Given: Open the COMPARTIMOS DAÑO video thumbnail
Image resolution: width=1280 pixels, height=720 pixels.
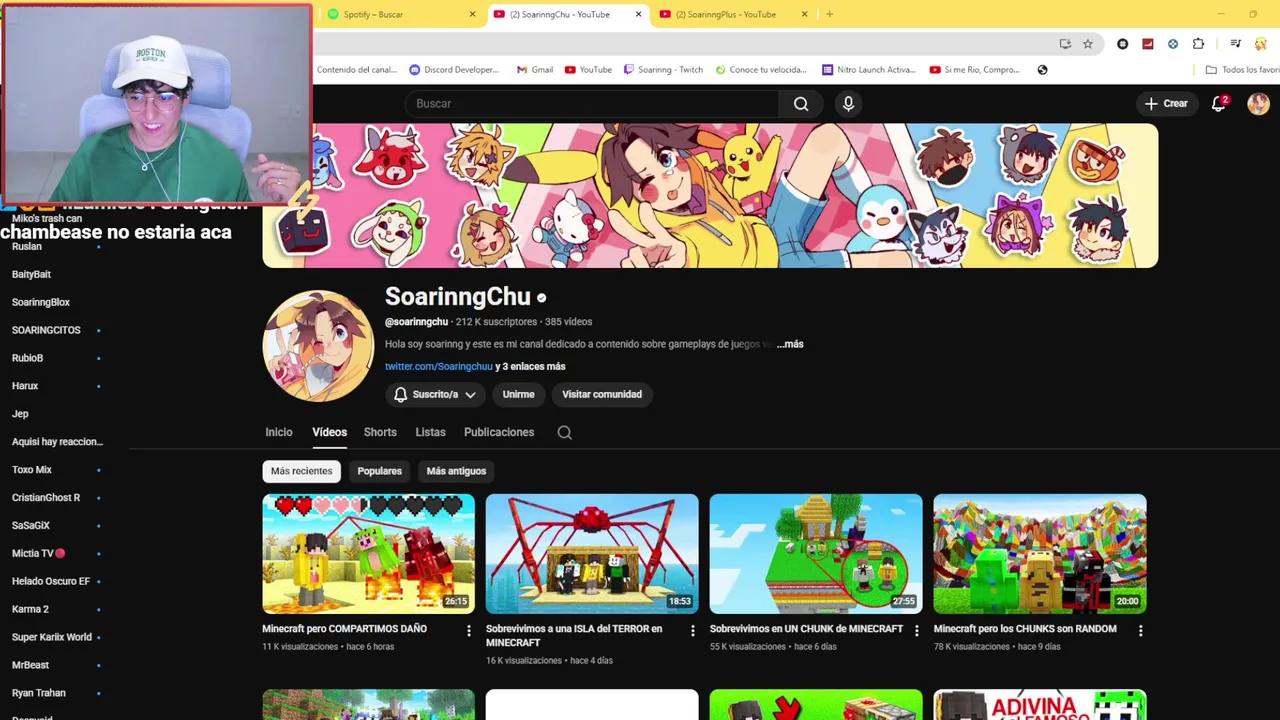Looking at the screenshot, I should click(368, 553).
